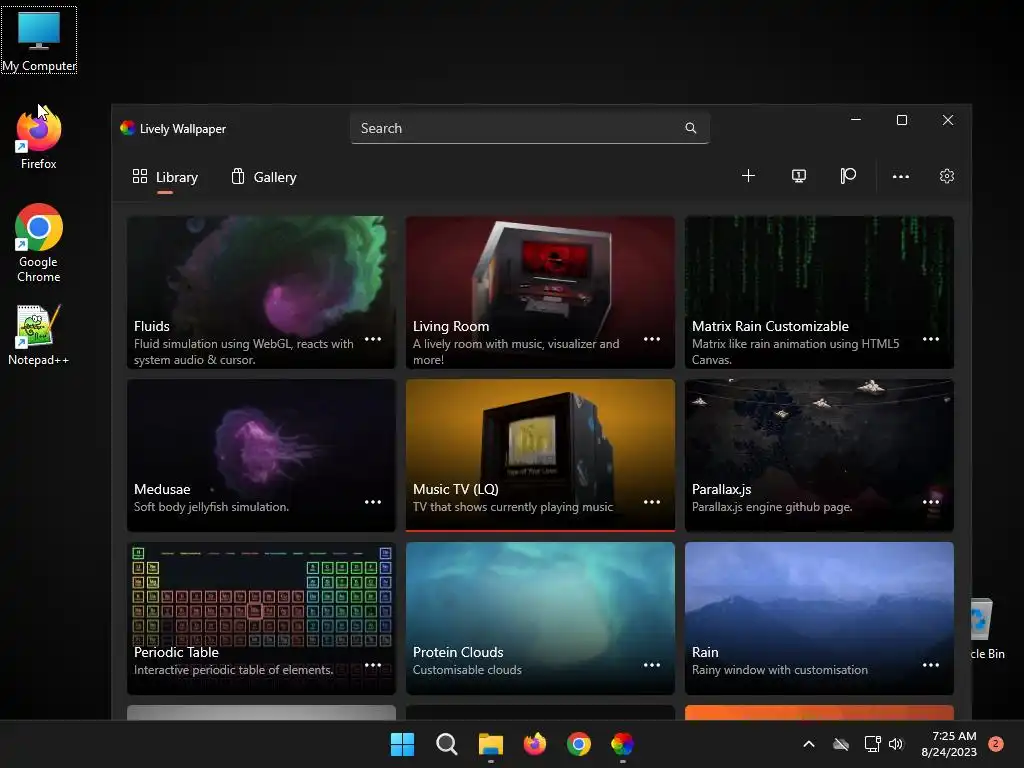Viewport: 1024px width, 768px height.
Task: Launch Chrome from the taskbar
Action: [579, 744]
